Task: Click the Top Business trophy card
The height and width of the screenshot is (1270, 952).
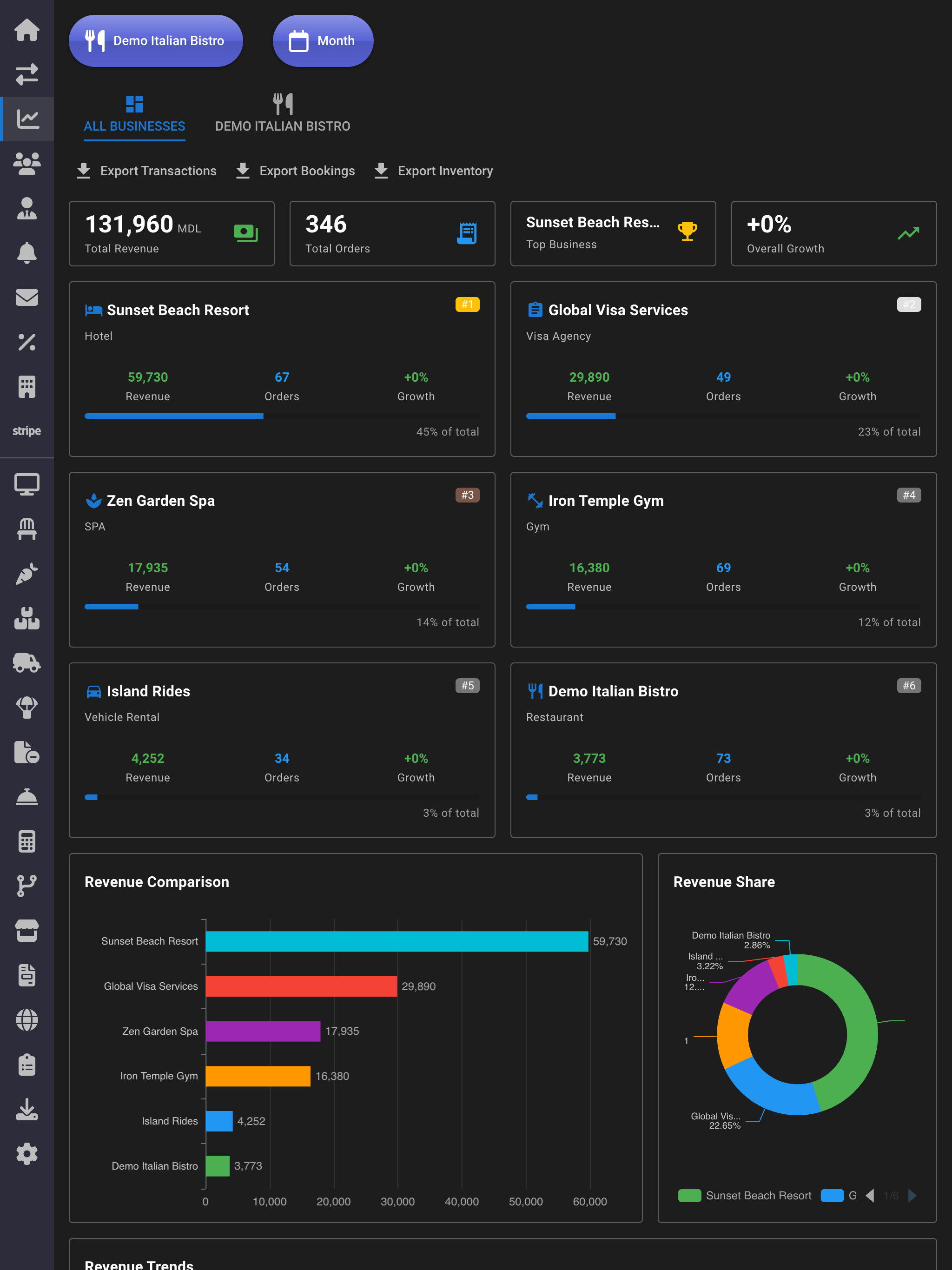Action: (613, 234)
